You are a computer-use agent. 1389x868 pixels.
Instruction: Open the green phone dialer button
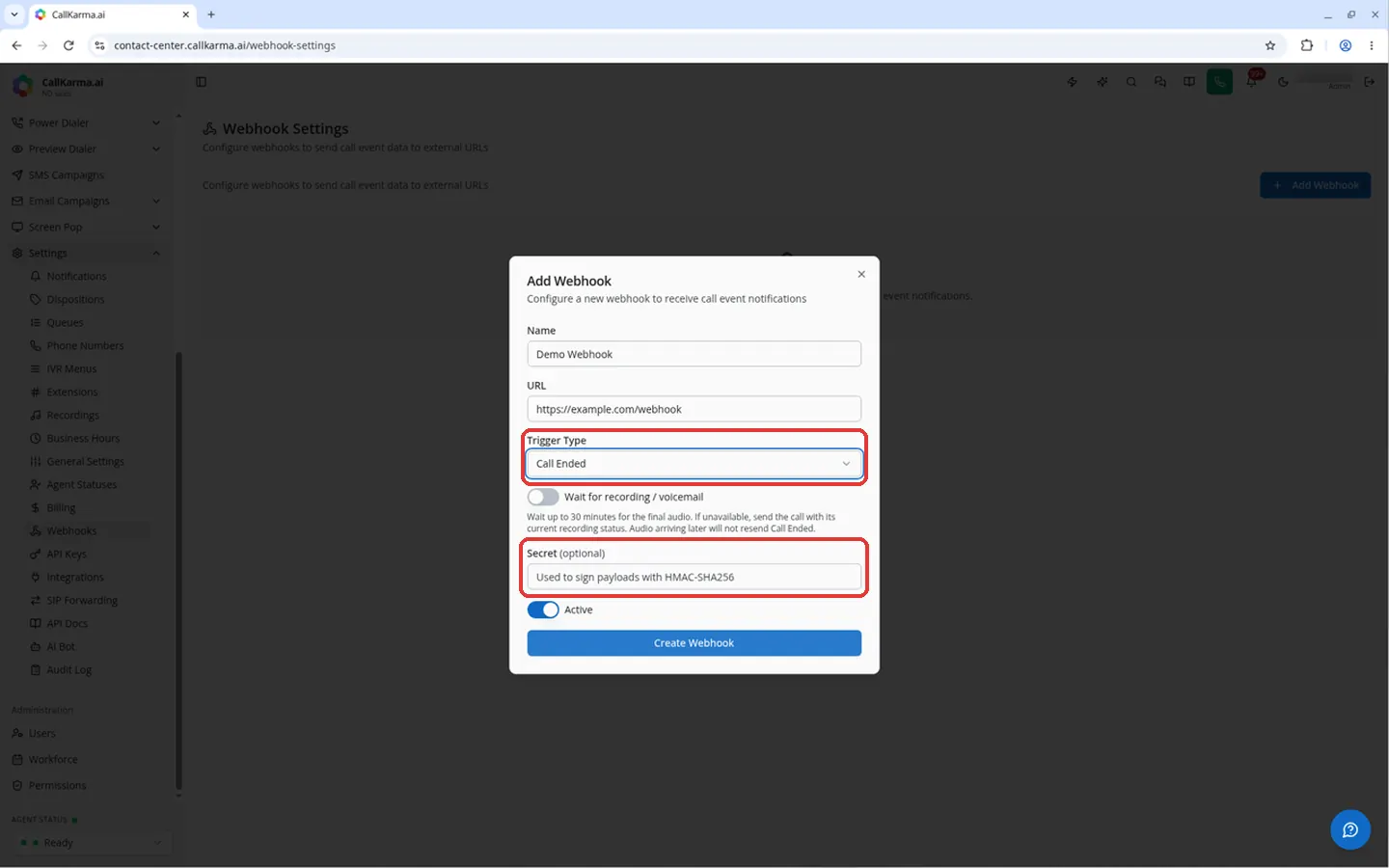pos(1220,82)
